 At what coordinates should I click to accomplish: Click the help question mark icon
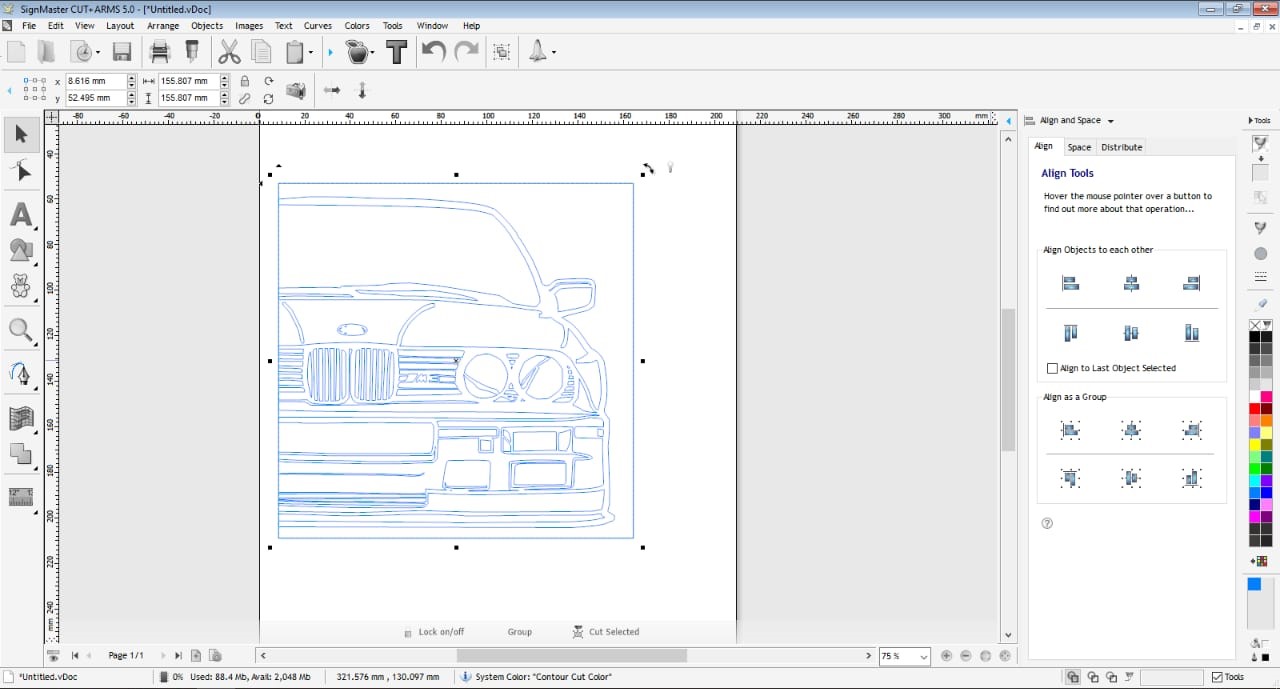click(1047, 523)
